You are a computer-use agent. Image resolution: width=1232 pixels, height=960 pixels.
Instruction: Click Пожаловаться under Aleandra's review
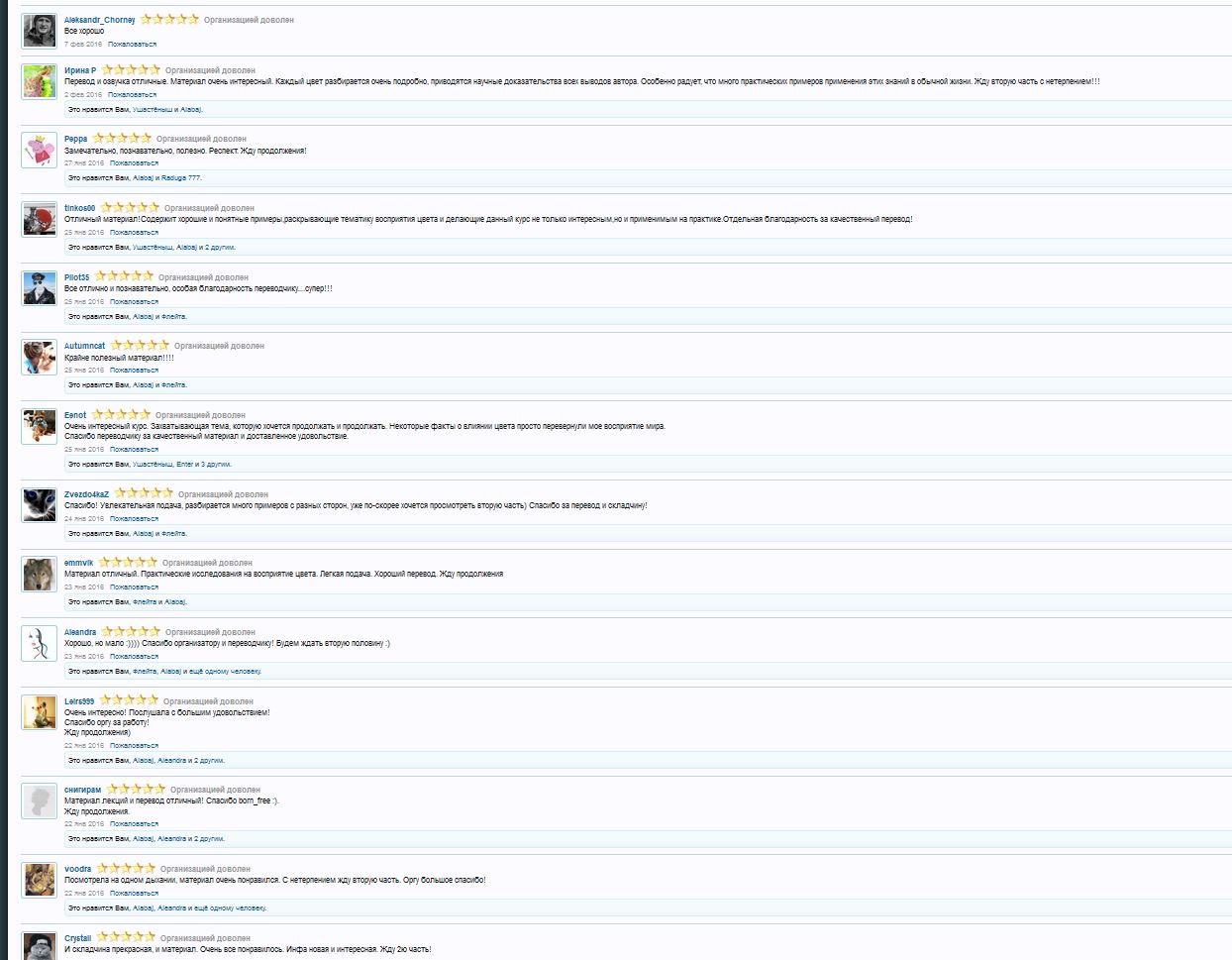pyautogui.click(x=134, y=657)
